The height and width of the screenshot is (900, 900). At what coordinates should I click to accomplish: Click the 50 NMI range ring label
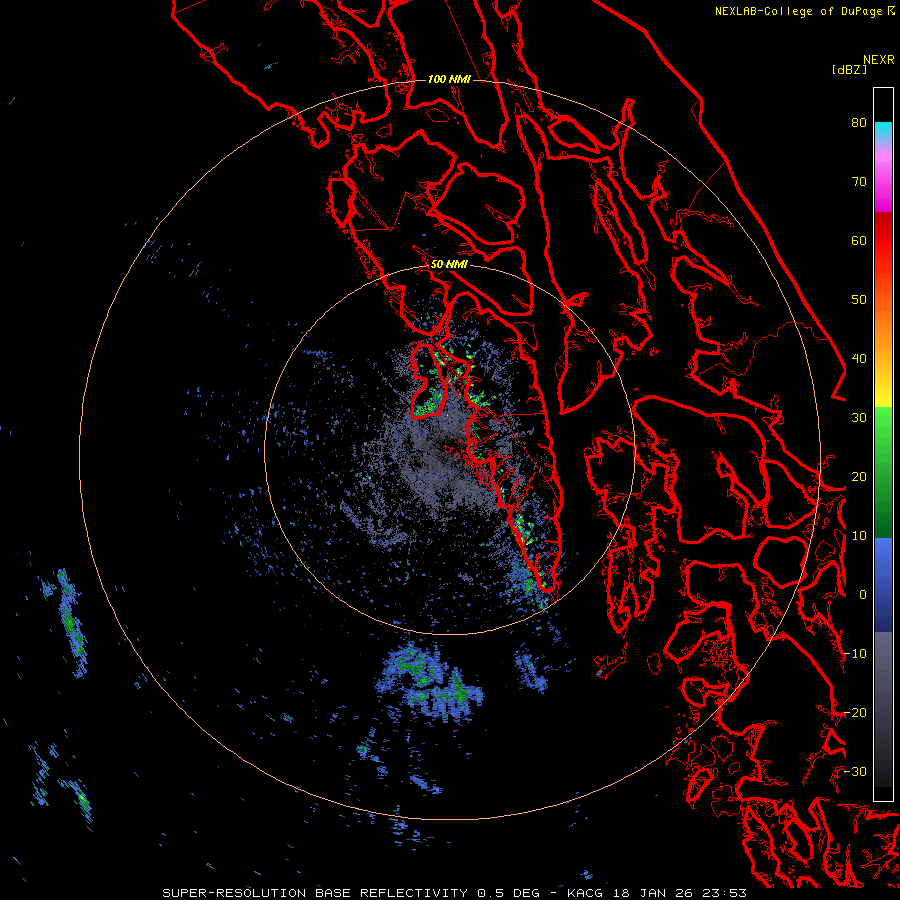pyautogui.click(x=449, y=265)
